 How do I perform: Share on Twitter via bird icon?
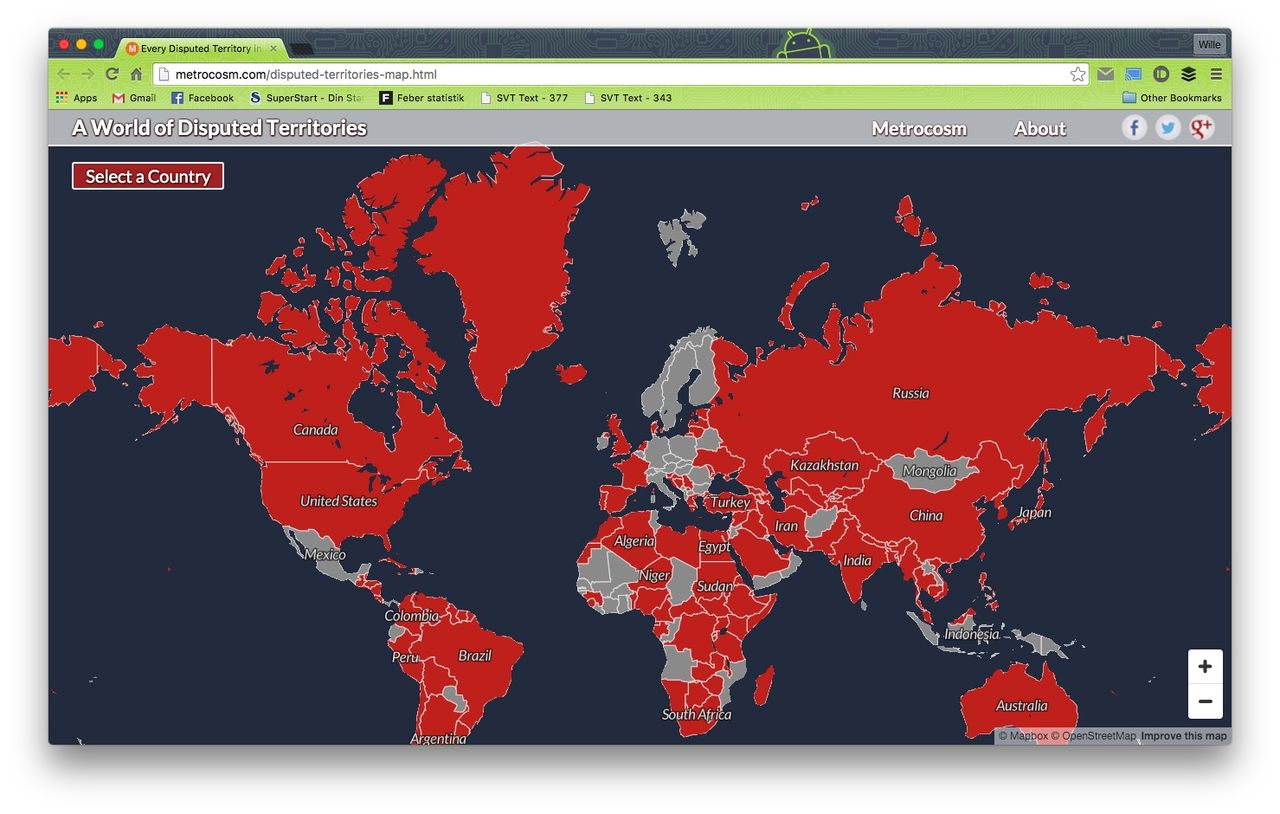coord(1168,127)
